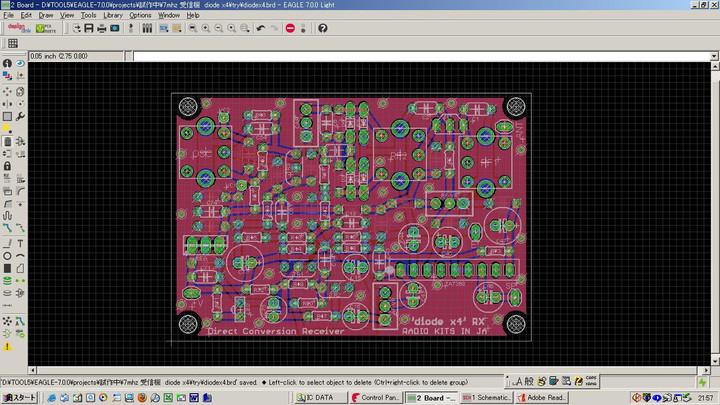Viewport: 720px width, 405px height.
Task: Click the Undo arrow icon
Action: tap(261, 28)
